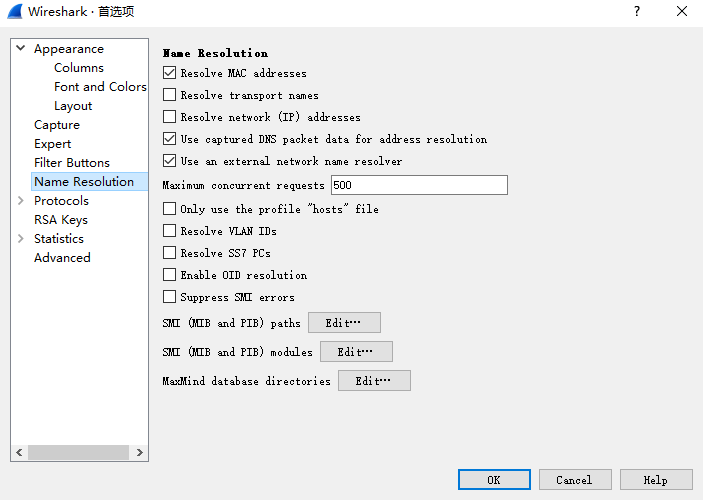
Task: Select Appearance in the preferences tree
Action: 69,48
